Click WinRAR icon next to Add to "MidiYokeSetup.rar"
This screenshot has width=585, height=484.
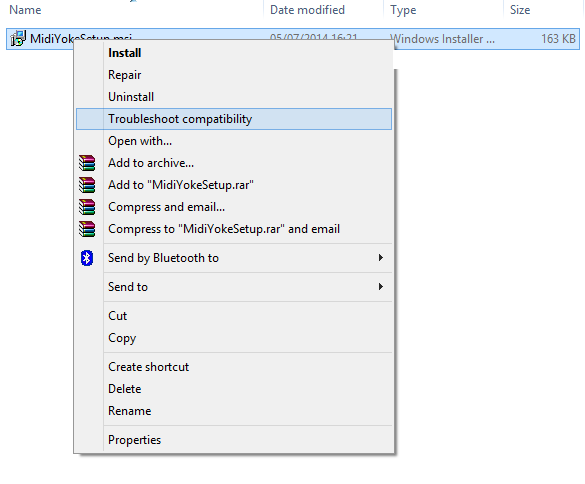[87, 185]
